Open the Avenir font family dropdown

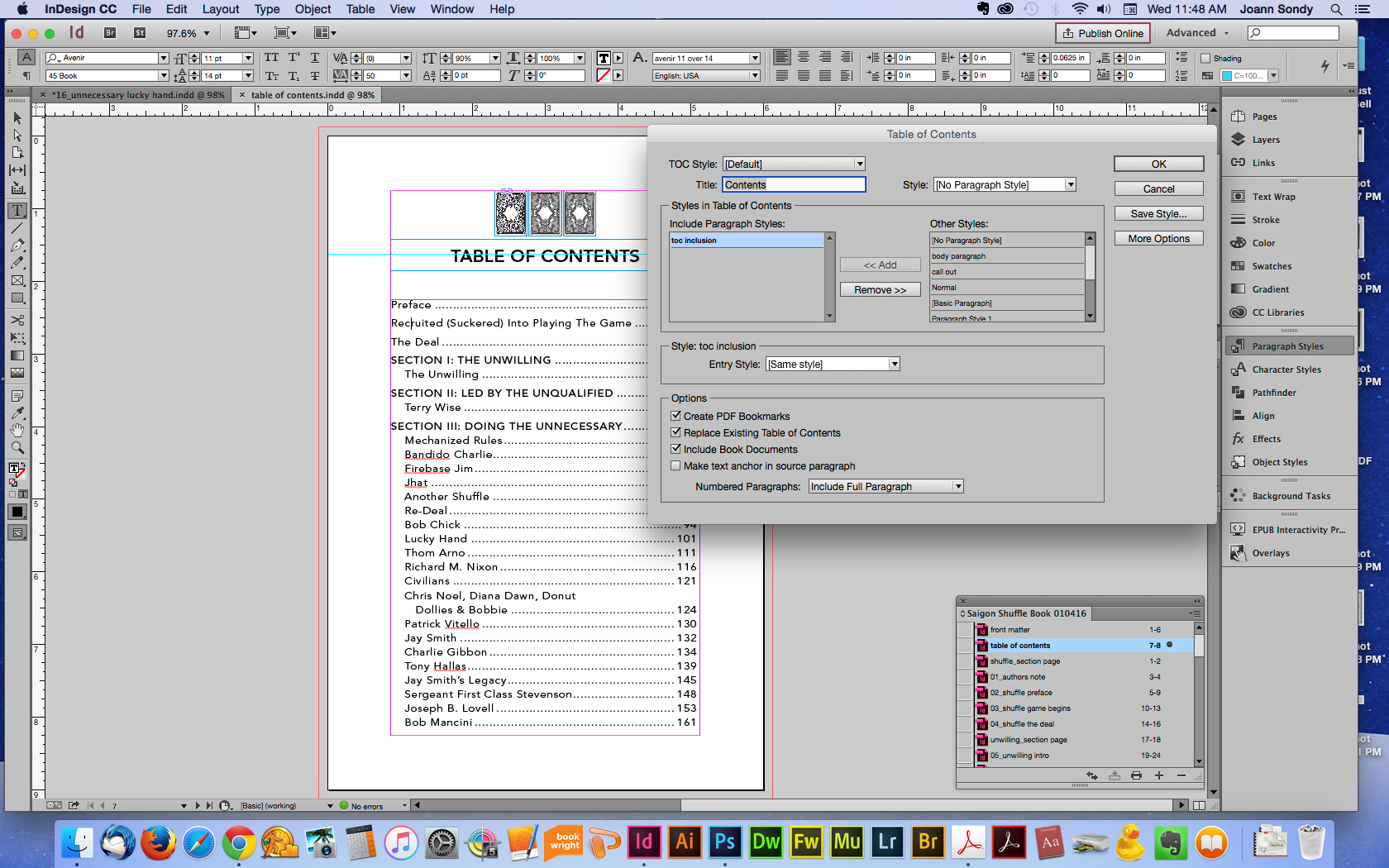tap(164, 58)
